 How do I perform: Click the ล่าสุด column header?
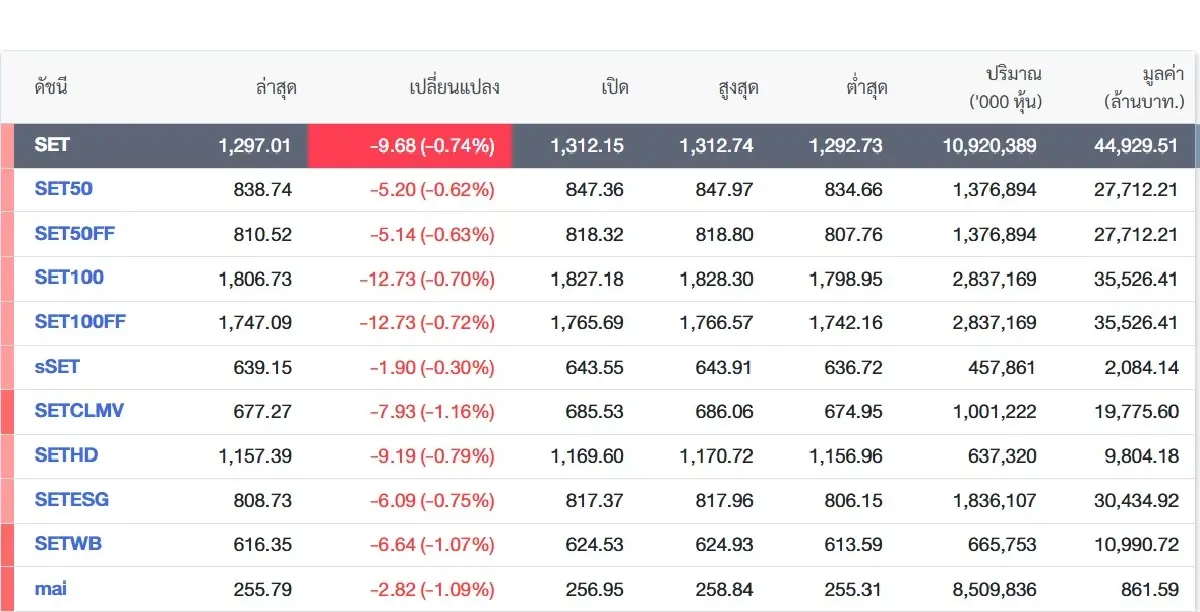[x=275, y=88]
